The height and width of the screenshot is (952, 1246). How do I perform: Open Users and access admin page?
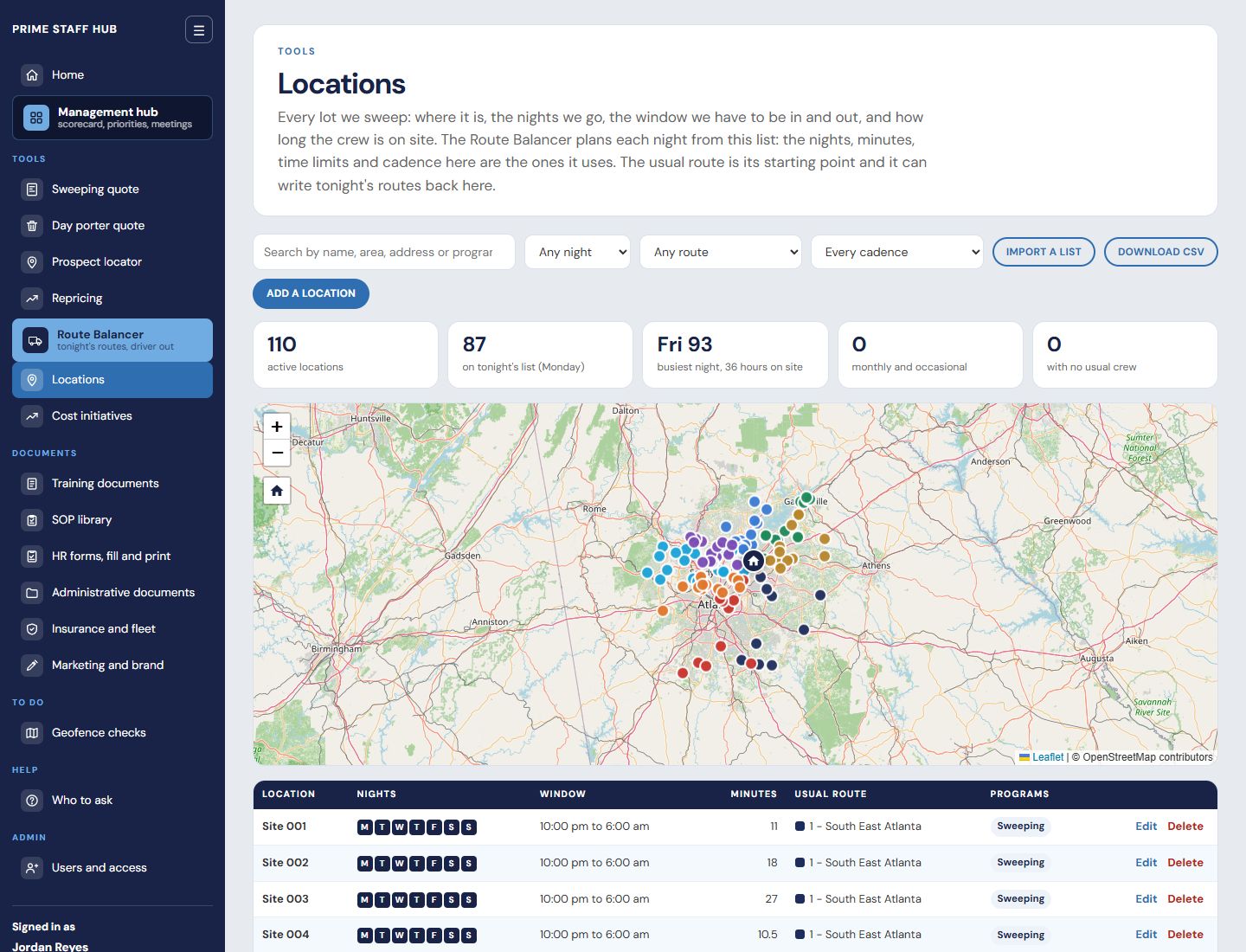pos(112,868)
